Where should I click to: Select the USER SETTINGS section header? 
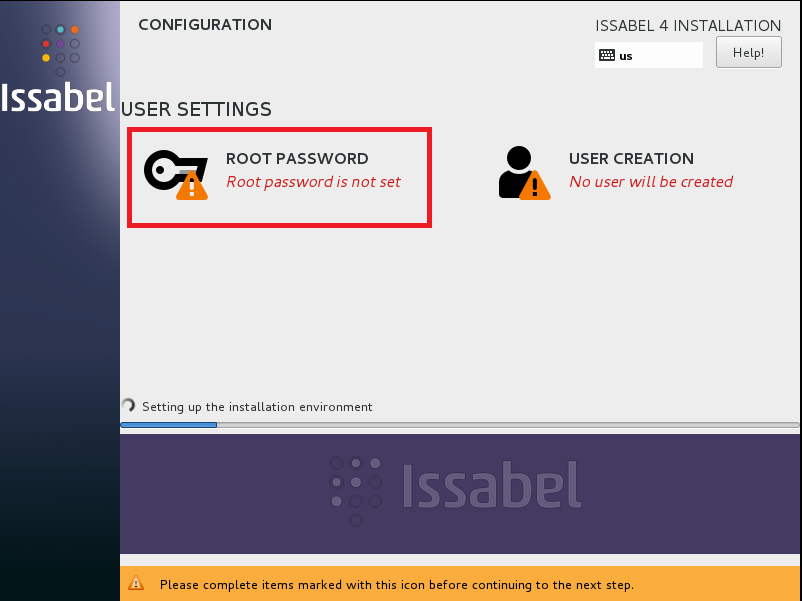(x=195, y=110)
